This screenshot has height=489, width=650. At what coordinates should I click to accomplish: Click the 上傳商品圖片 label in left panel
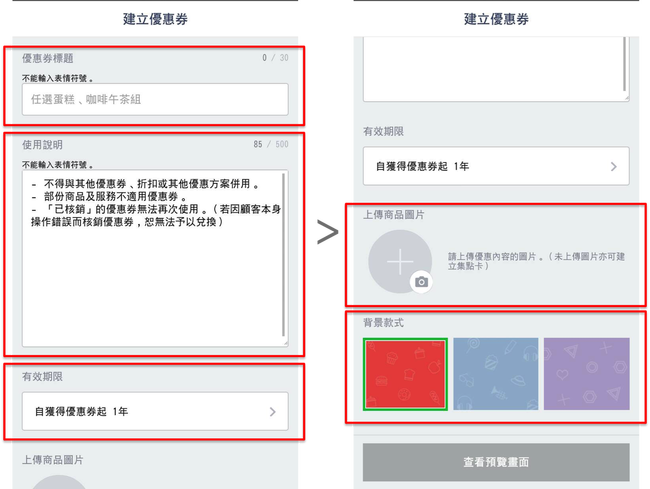click(53, 460)
